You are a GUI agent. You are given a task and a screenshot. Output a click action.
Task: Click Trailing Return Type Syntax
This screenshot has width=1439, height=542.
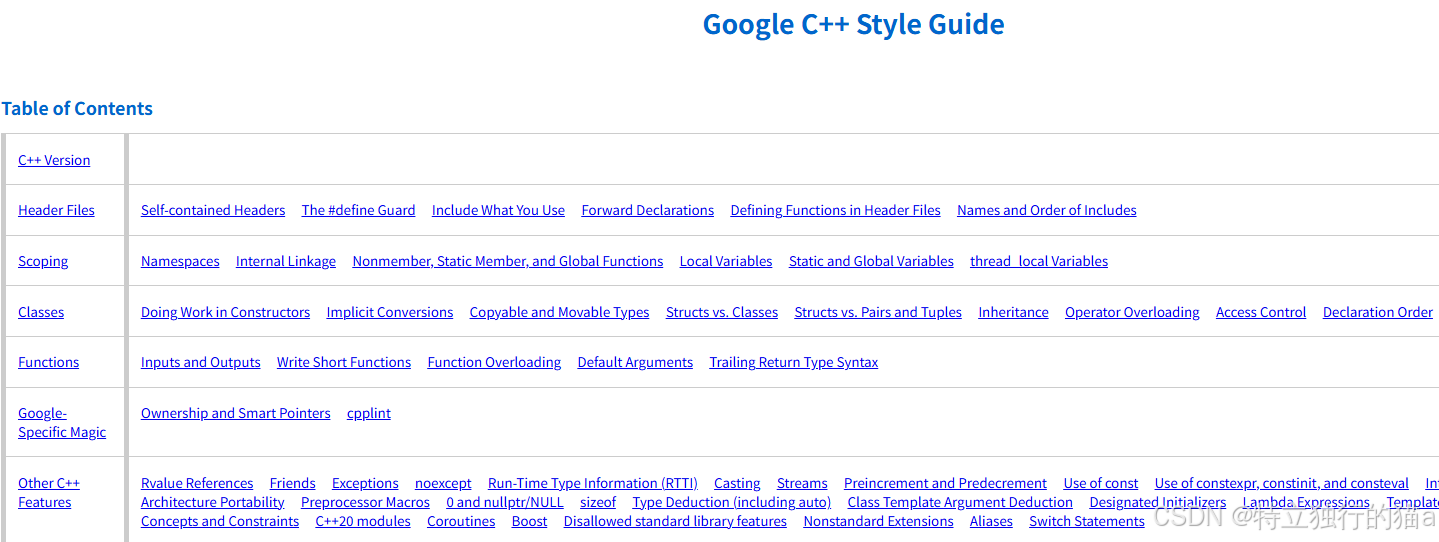pos(794,362)
